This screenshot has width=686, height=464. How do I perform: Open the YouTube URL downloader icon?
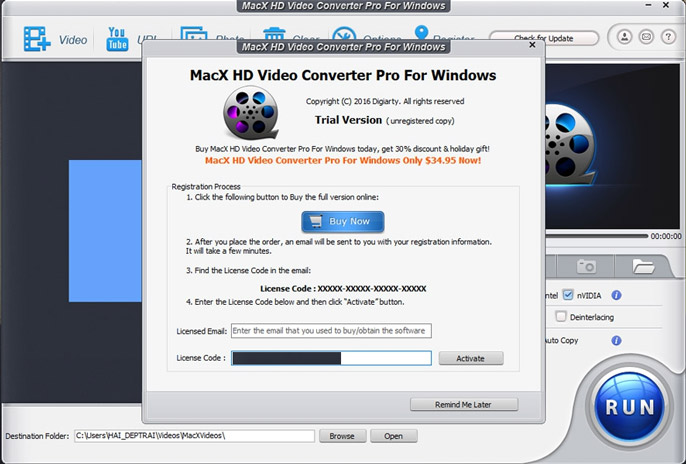[117, 39]
